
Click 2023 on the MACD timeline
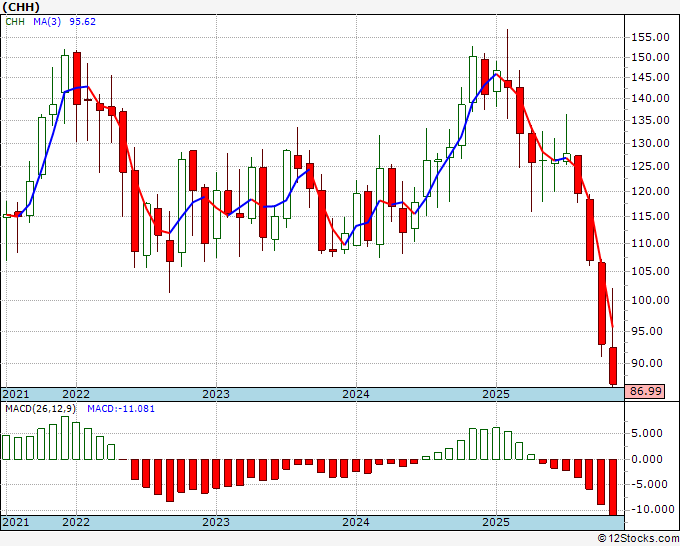pos(216,522)
